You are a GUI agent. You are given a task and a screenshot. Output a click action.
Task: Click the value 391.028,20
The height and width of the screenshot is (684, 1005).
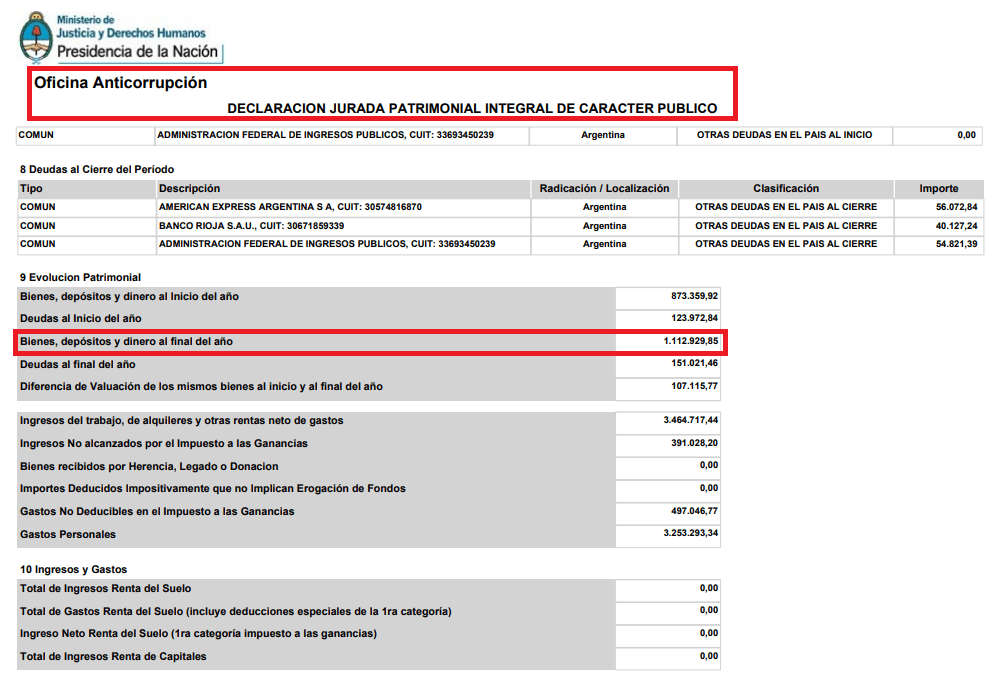click(694, 443)
